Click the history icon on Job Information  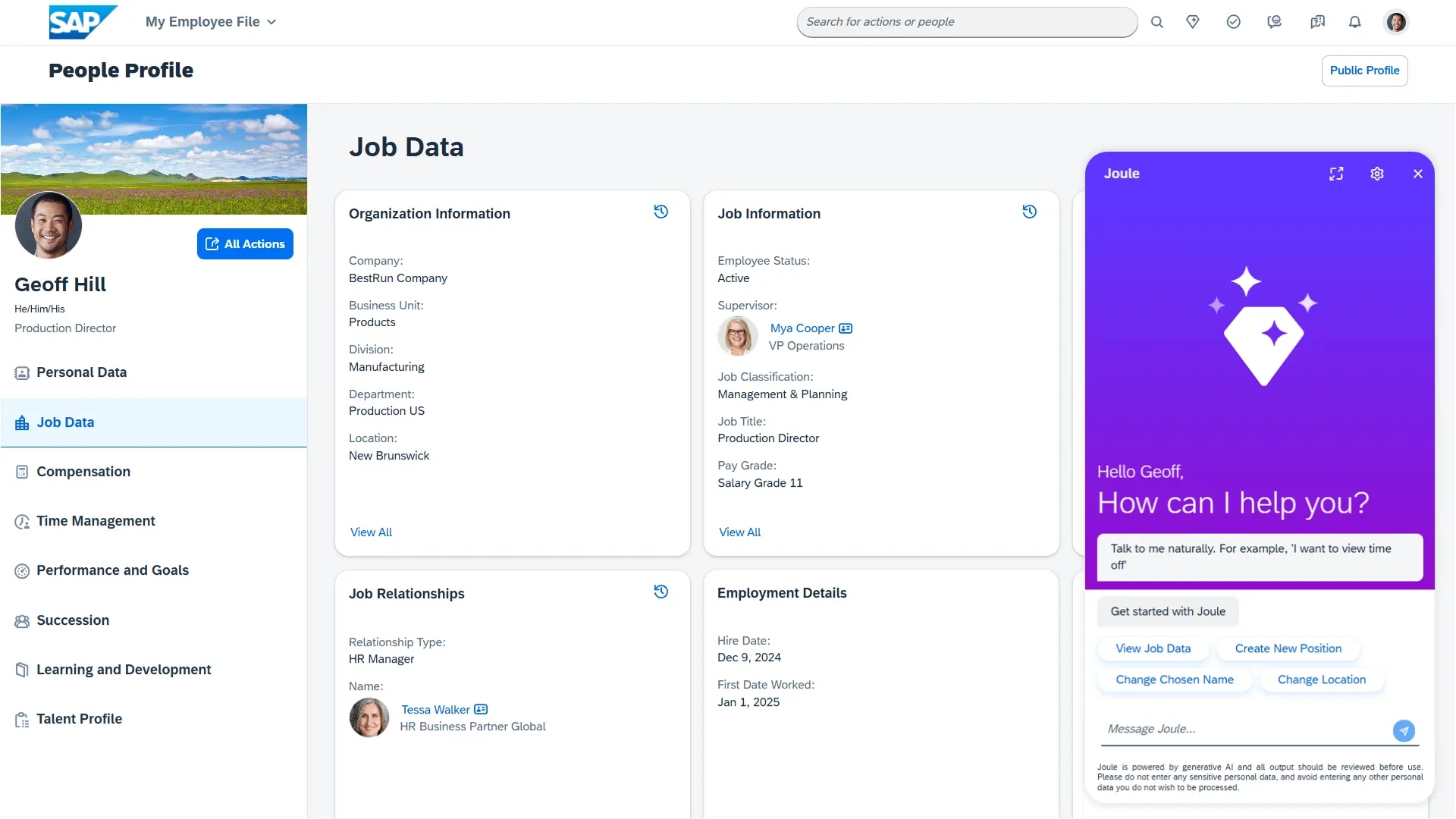tap(1030, 212)
